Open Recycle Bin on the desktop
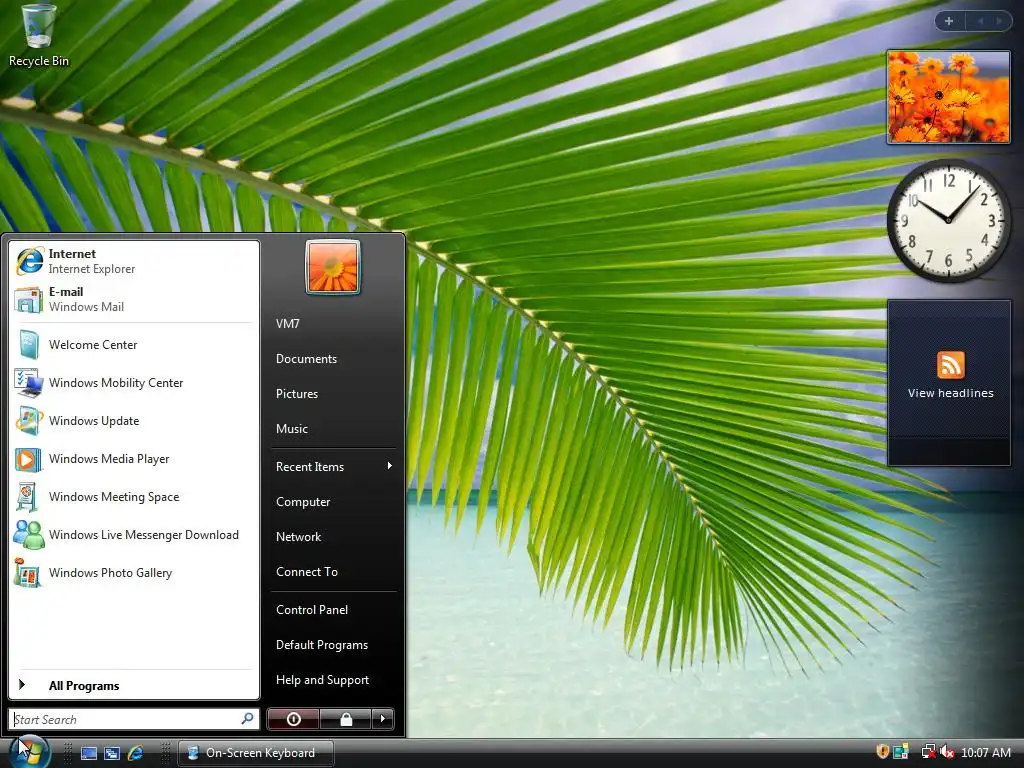The image size is (1024, 768). pos(38,36)
